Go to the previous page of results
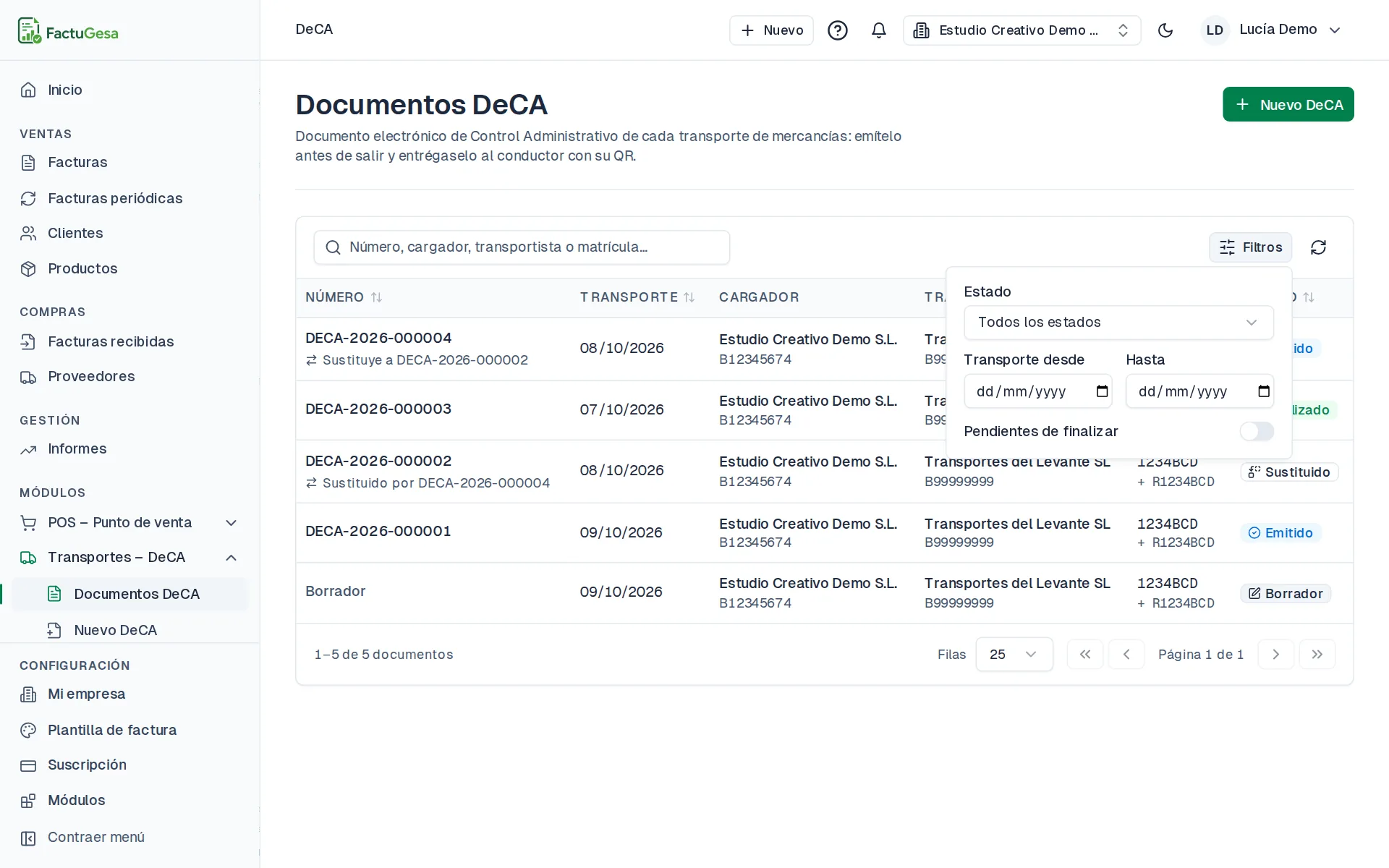The height and width of the screenshot is (868, 1389). (x=1126, y=655)
